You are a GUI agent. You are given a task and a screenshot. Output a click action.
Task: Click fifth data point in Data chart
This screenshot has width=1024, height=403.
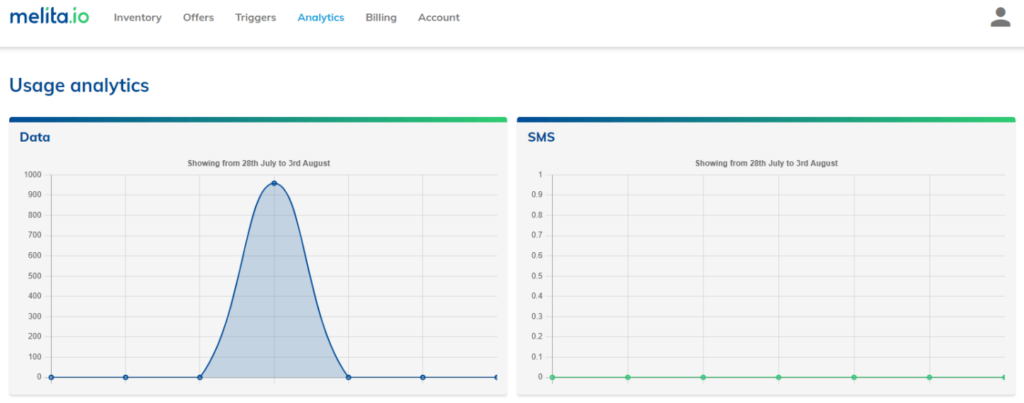(348, 377)
